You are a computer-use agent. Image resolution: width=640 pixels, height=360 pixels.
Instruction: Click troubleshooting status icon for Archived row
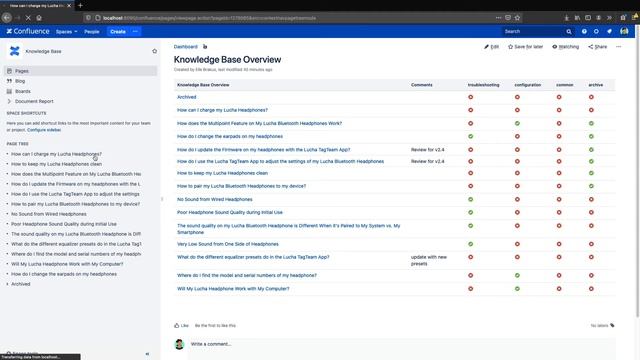pyautogui.click(x=471, y=97)
